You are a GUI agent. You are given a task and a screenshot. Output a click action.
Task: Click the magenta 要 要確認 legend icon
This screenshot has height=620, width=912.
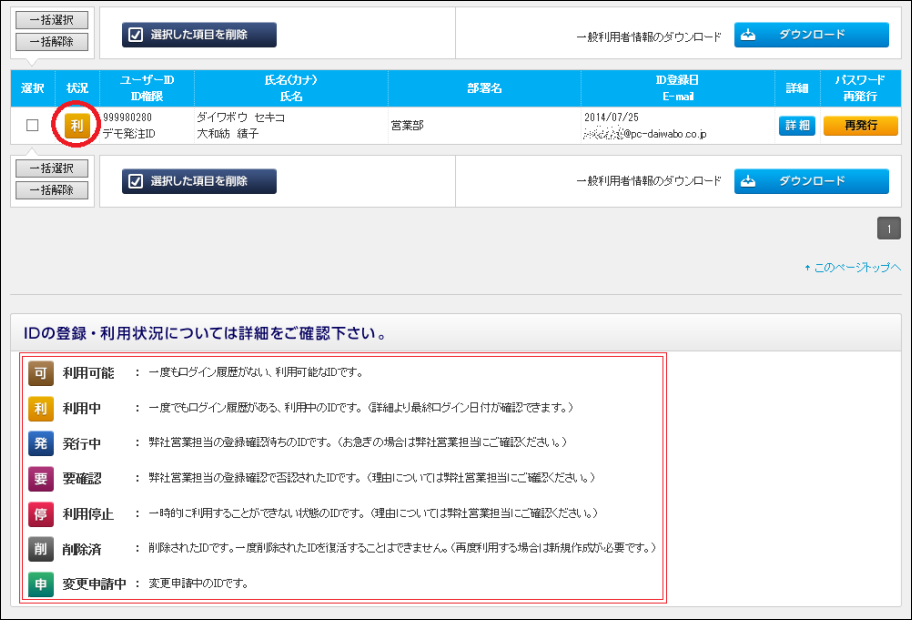coord(40,478)
